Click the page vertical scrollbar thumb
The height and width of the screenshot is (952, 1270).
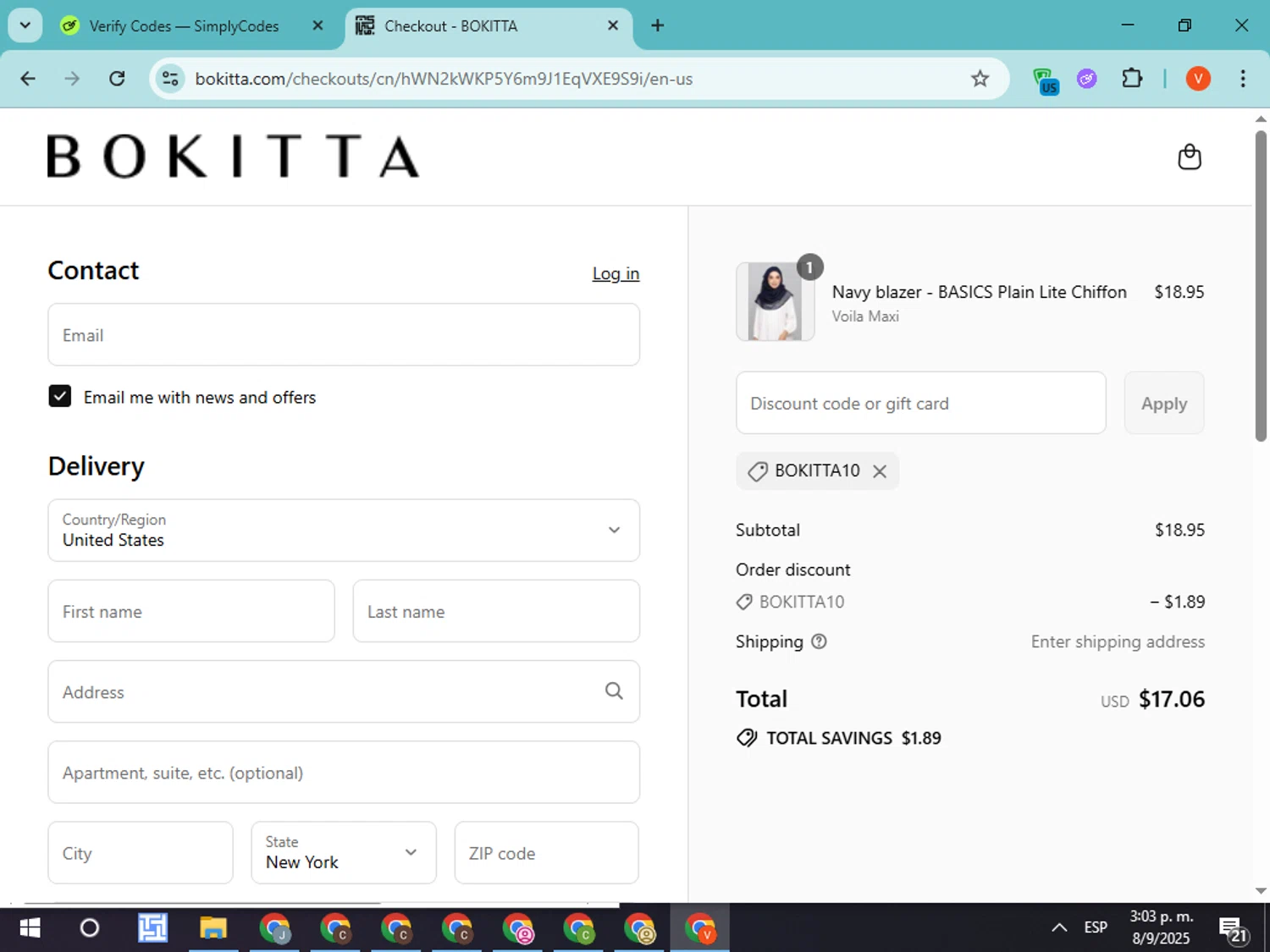click(1261, 286)
